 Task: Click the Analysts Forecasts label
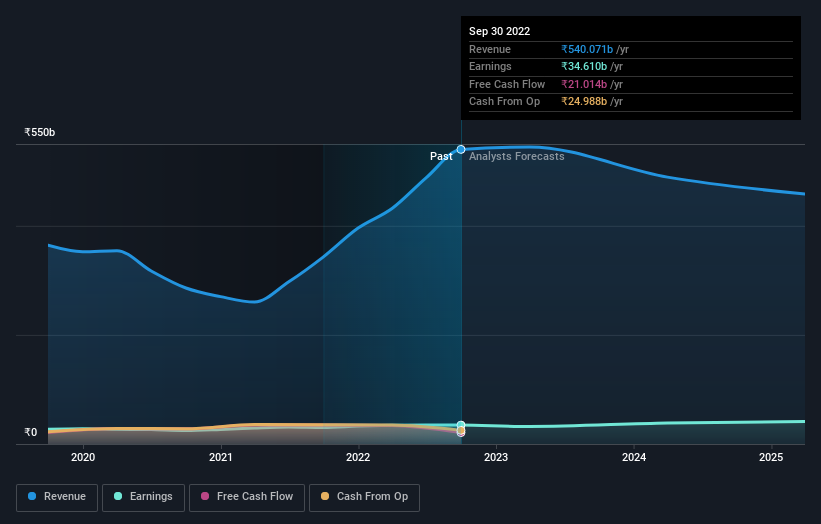517,157
